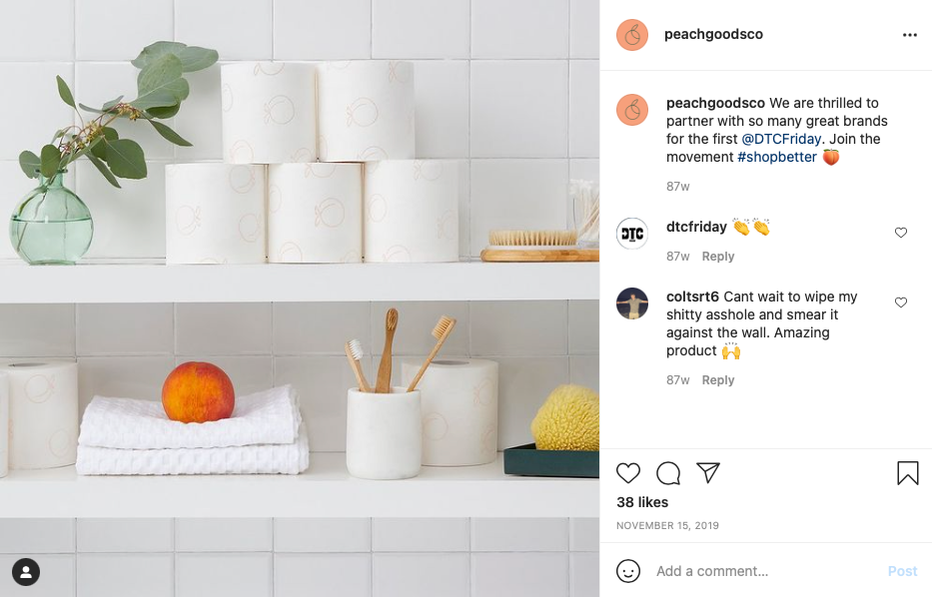Open the peachgoodsco username in header
The width and height of the screenshot is (932, 597).
(713, 34)
